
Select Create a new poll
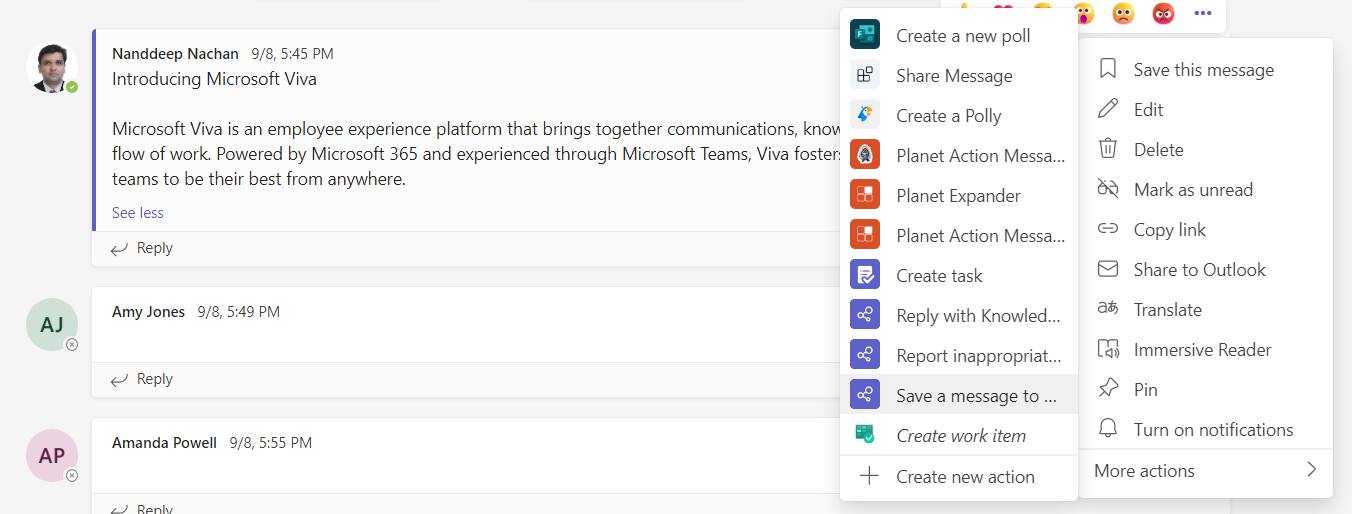click(x=962, y=36)
